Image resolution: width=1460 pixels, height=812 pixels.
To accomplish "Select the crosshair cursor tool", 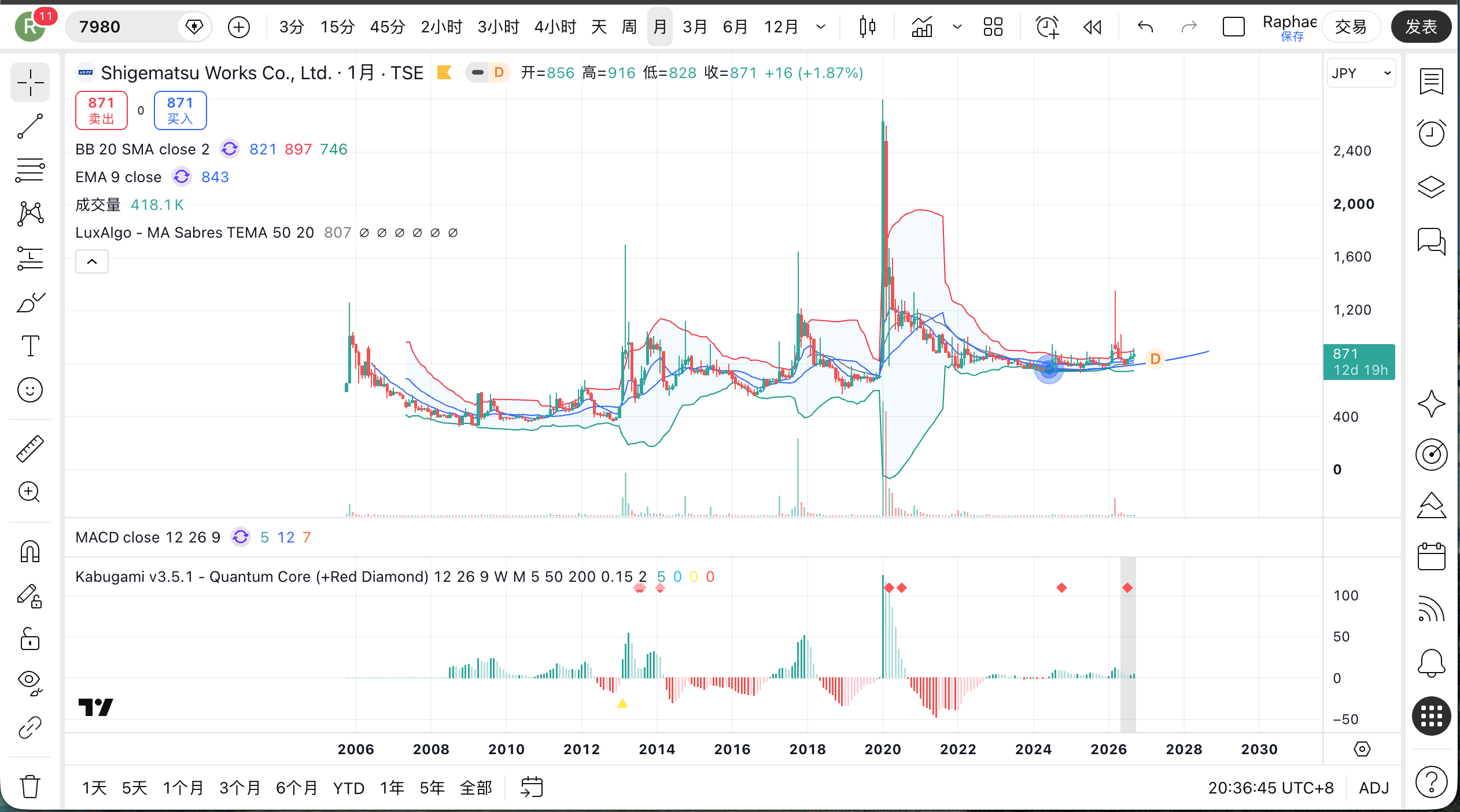I will click(30, 82).
